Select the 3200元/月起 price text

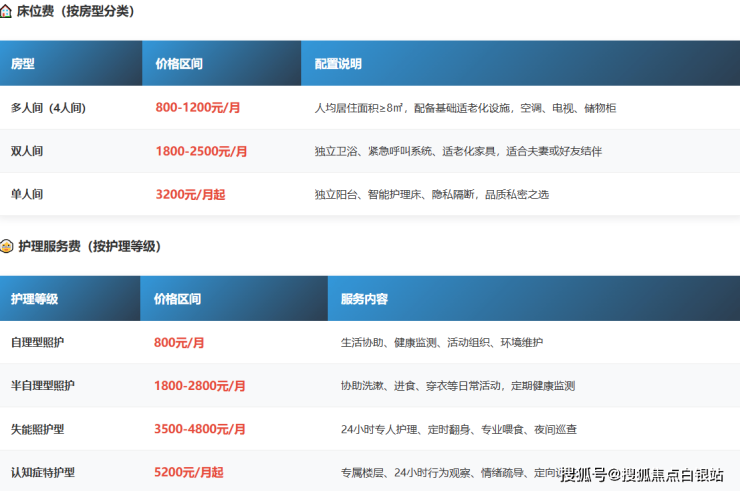click(x=190, y=195)
